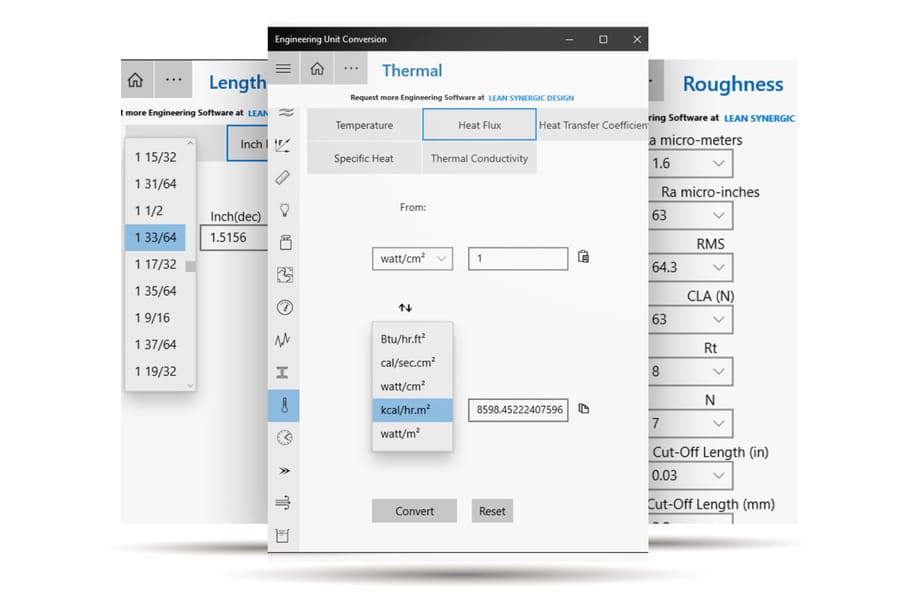Select 1 33/64 in the fraction list
The width and height of the screenshot is (900, 600).
coord(156,237)
